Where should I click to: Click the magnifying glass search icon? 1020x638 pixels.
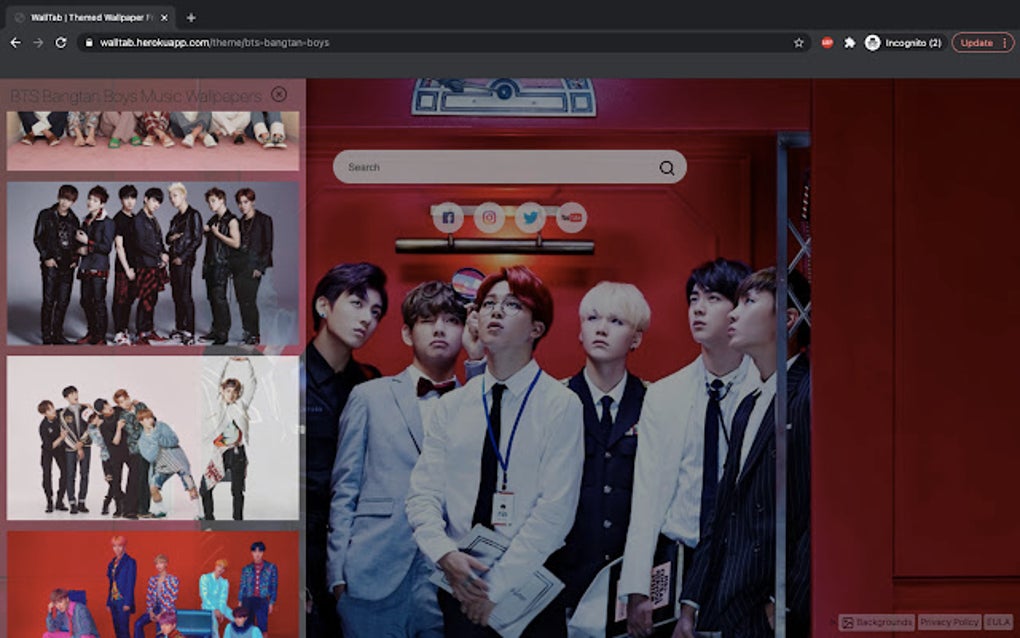coord(669,167)
